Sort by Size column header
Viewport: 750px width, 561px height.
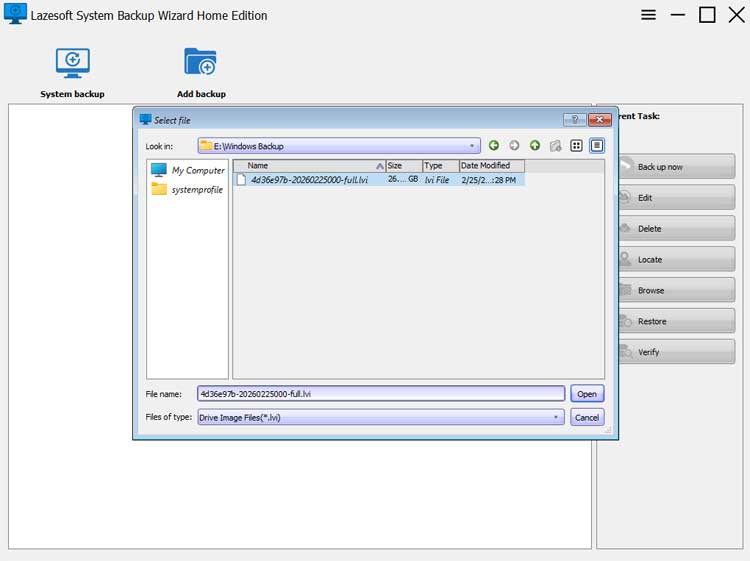404,165
